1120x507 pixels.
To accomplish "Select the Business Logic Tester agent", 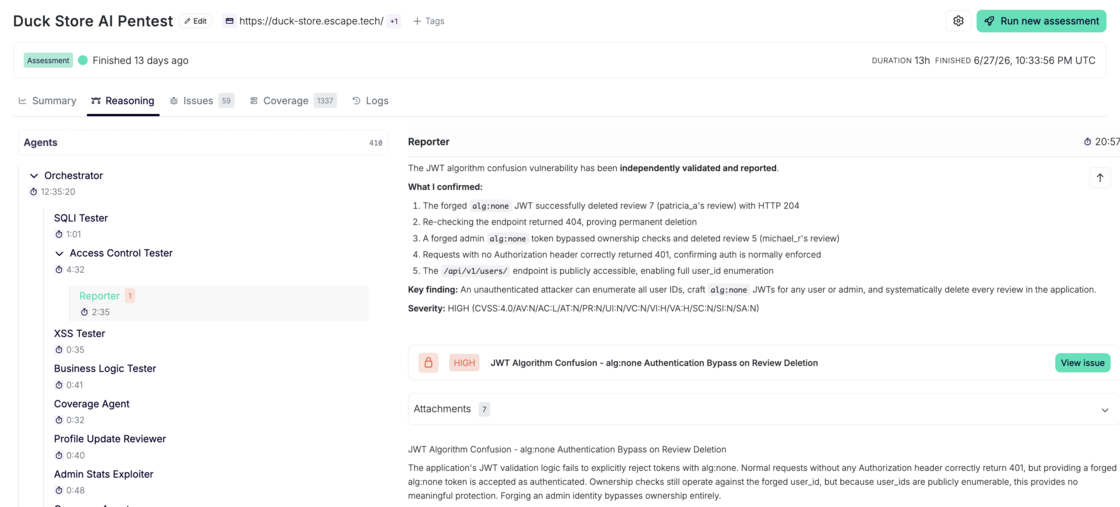I will 105,368.
